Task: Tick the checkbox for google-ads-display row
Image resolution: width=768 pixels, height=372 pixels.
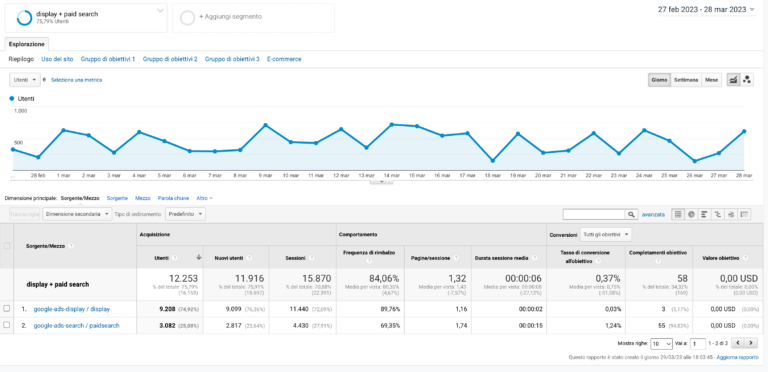Action: pyautogui.click(x=7, y=309)
